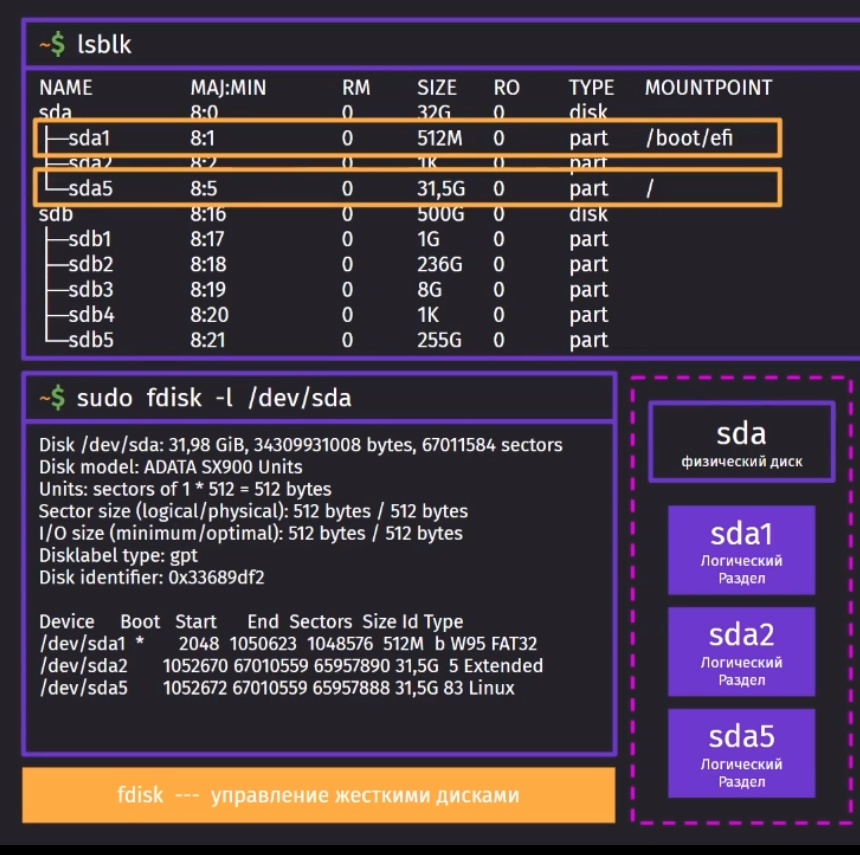
Task: Select the sdb4 partition name
Action: pyautogui.click(x=92, y=315)
